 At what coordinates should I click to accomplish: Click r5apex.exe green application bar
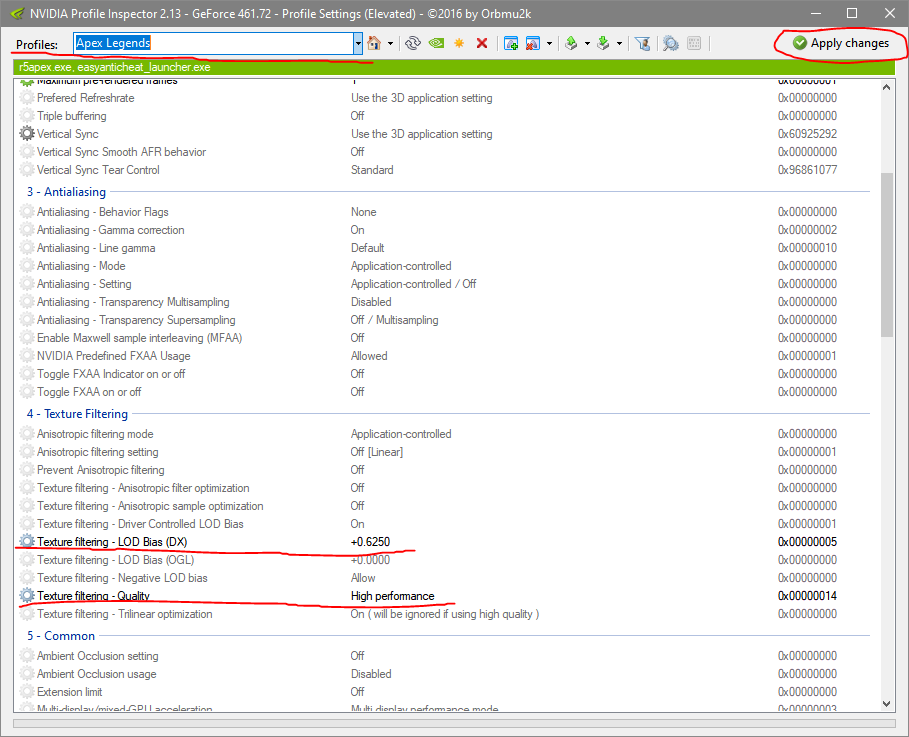pyautogui.click(x=454, y=67)
